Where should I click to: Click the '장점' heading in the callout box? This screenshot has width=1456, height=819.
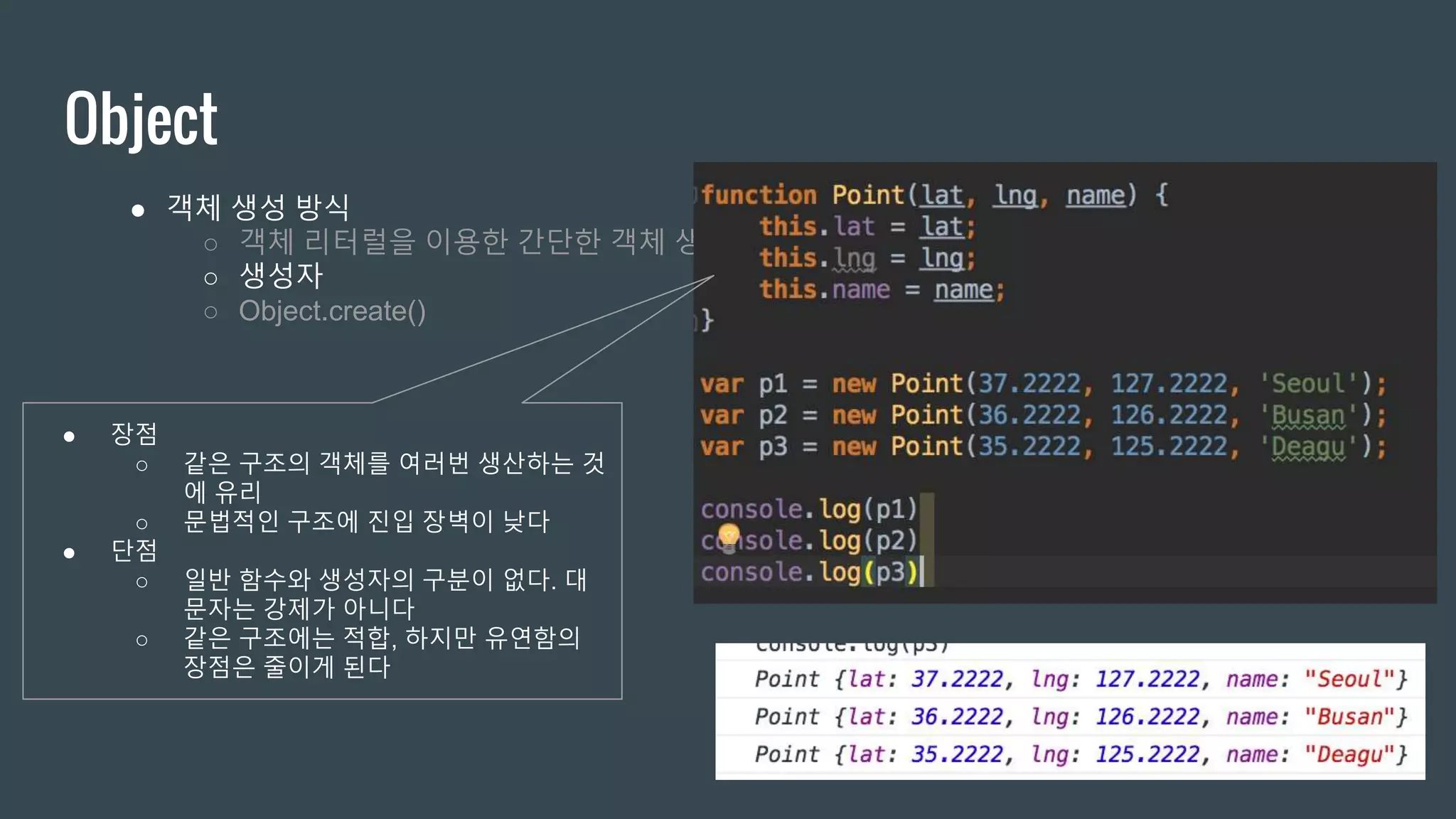click(134, 434)
